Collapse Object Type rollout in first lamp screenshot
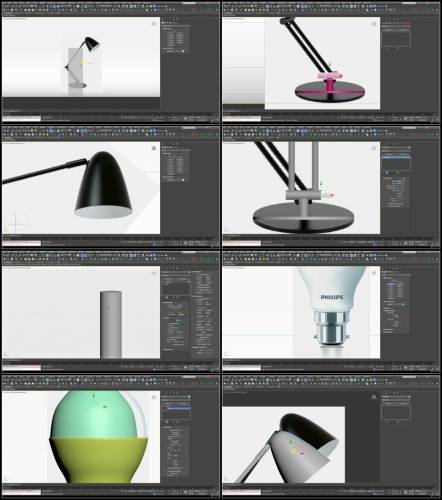Image resolution: width=442 pixels, height=500 pixels. 168,29
